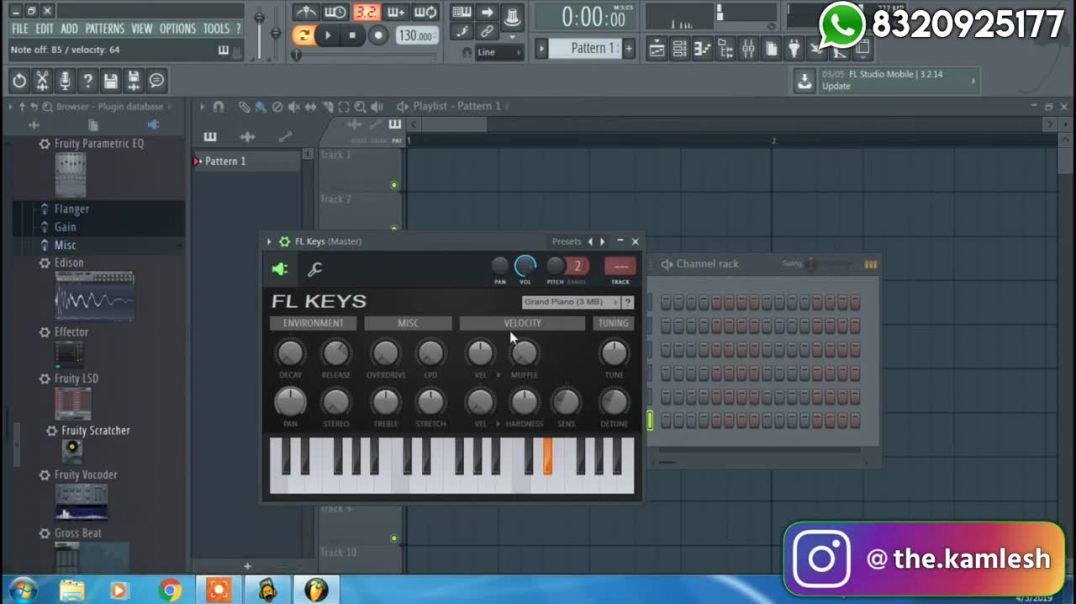Select Flanger preset in browser
The height and width of the screenshot is (604, 1076).
coord(71,209)
